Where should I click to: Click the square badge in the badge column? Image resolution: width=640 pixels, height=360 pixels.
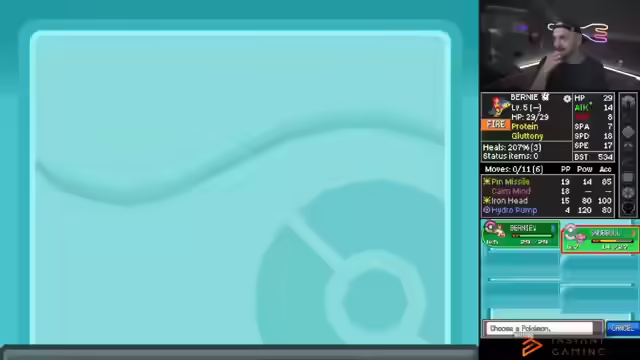628,177
